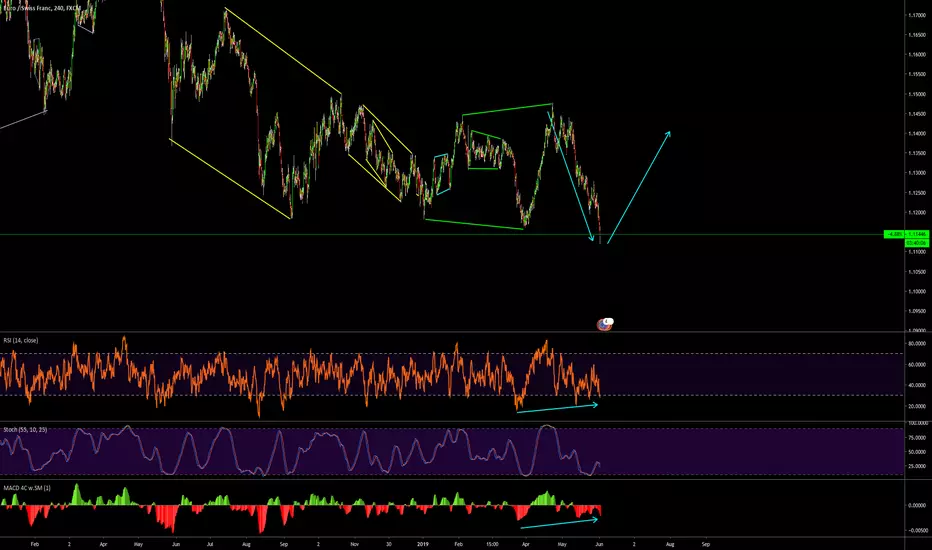
Task: Click the 80.0000 RSI scale value
Action: click(x=917, y=344)
